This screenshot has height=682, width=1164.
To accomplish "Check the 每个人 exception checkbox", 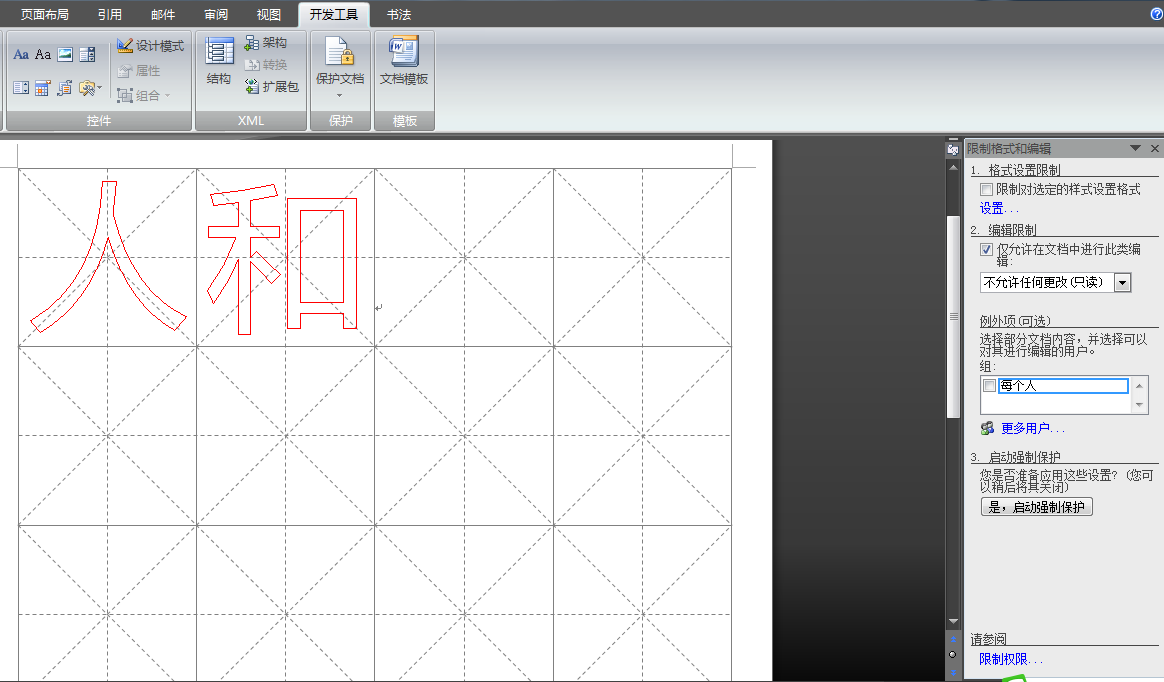I will click(x=990, y=386).
